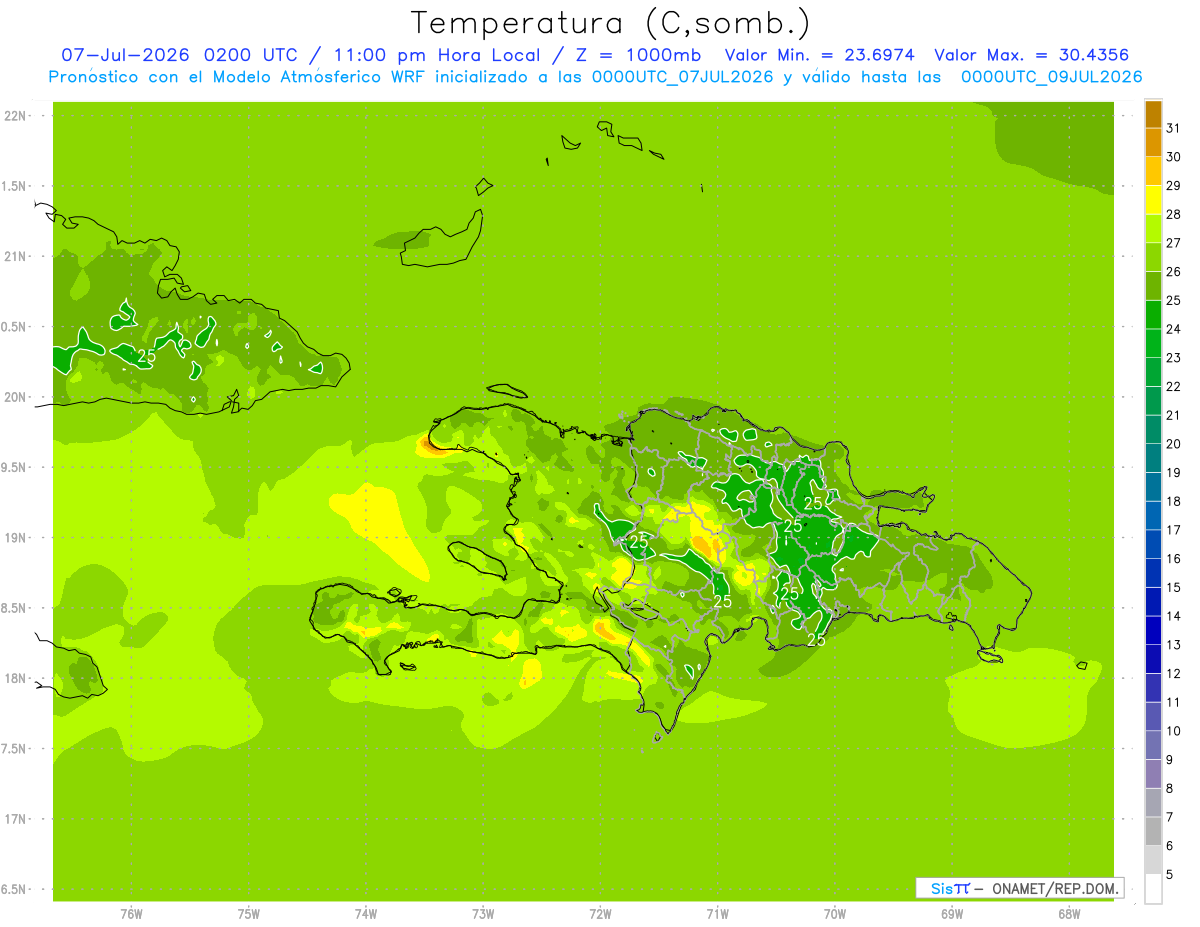Screen dimensions: 1200x927
Task: Click the "1.5N" latitude tick label
Action: click(15, 186)
